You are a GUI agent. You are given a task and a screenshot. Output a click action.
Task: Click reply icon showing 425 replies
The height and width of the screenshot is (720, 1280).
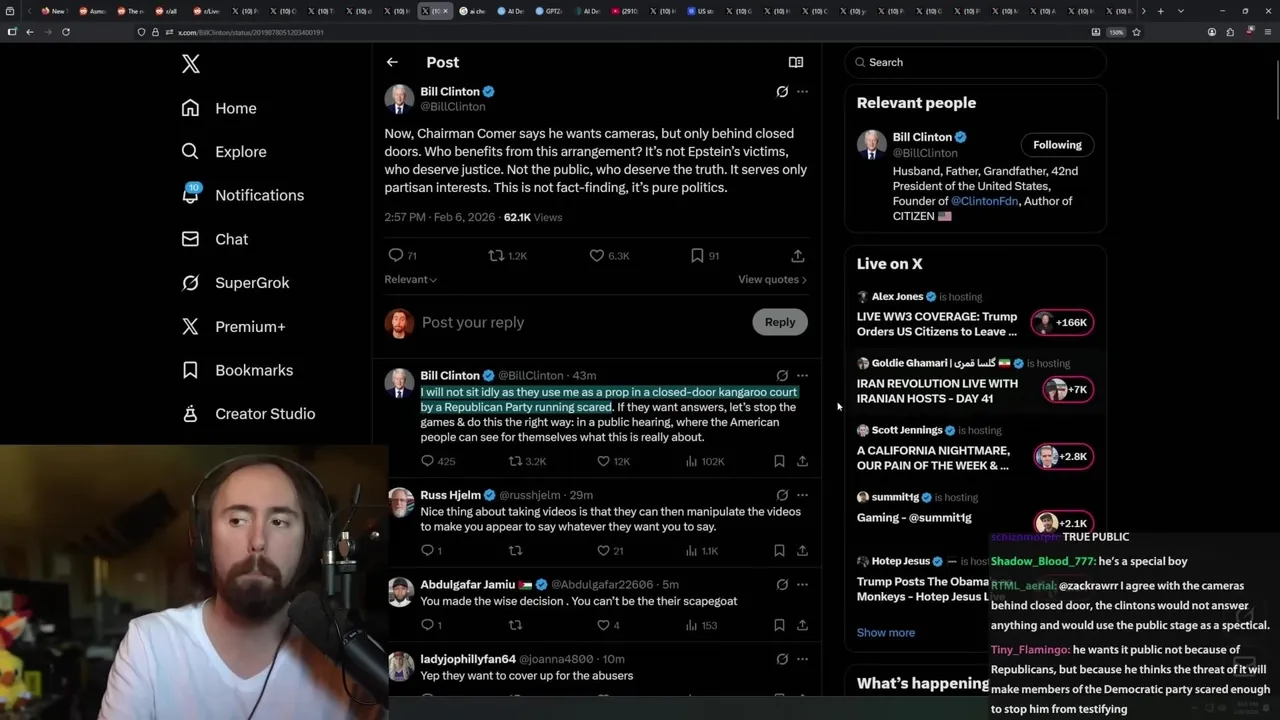[438, 462]
